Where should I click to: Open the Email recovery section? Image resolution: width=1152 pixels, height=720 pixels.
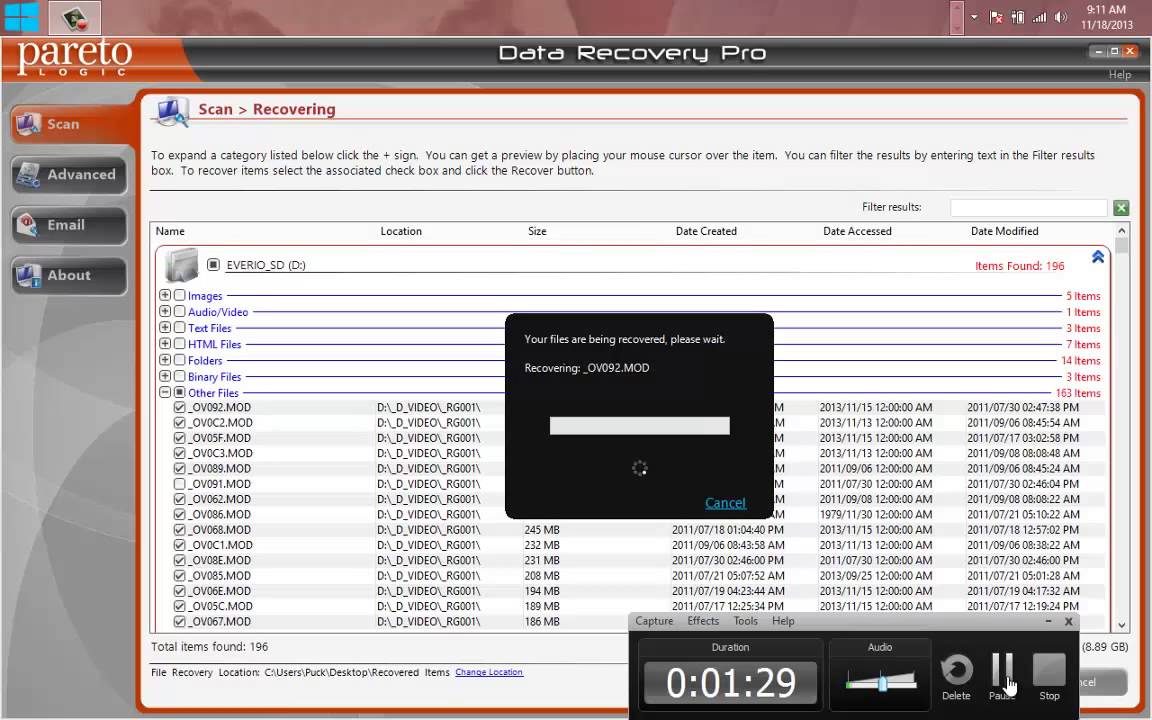[68, 225]
